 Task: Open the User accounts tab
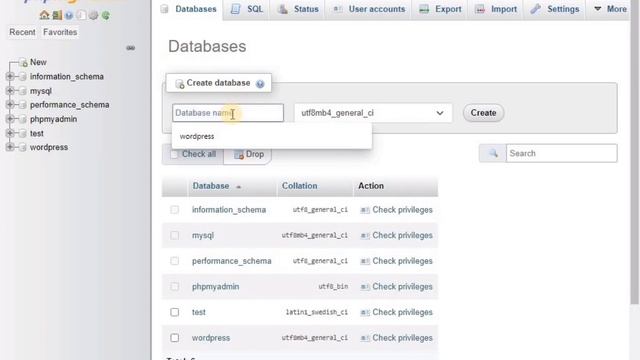point(369,9)
